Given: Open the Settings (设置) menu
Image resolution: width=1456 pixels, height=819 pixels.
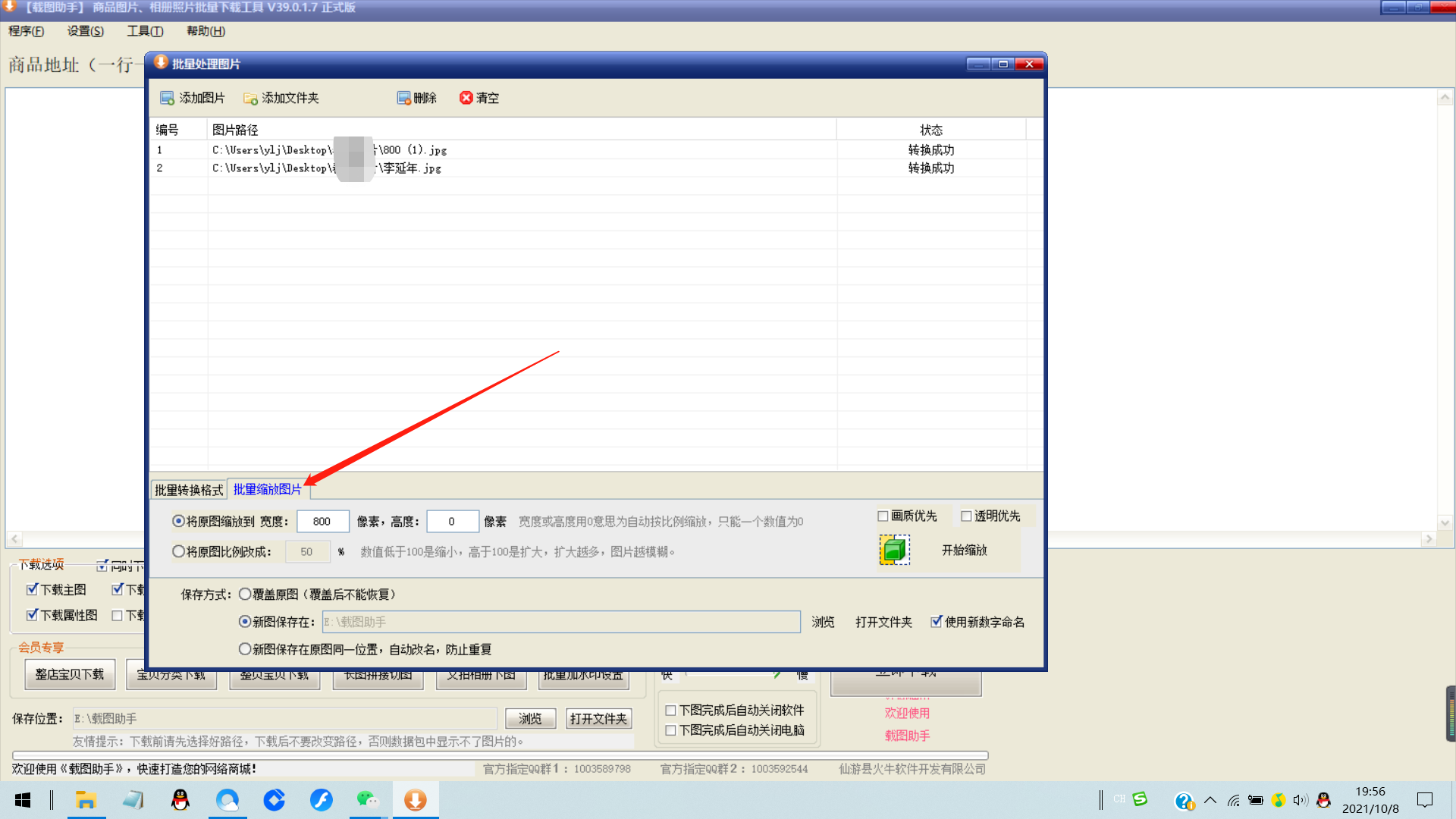Looking at the screenshot, I should [85, 31].
